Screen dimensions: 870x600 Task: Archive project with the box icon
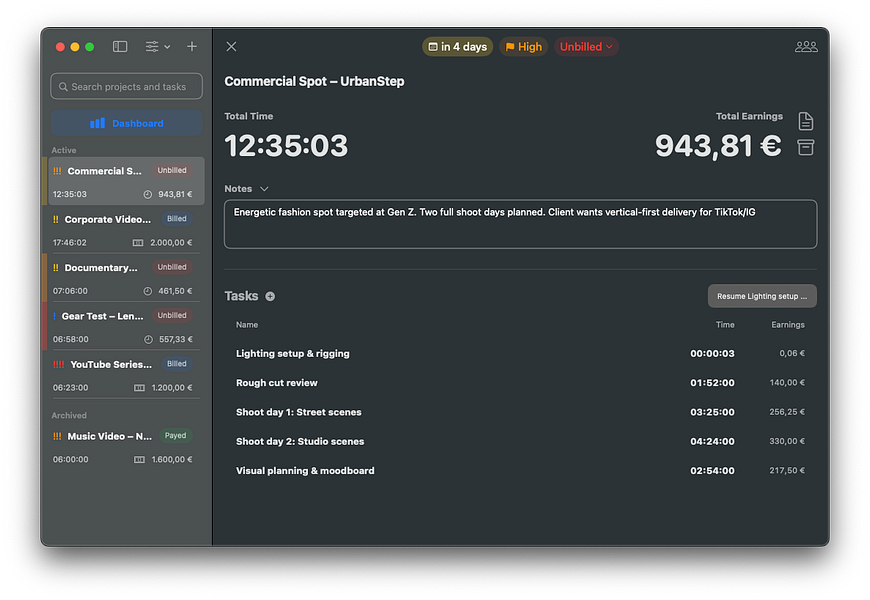pyautogui.click(x=806, y=147)
